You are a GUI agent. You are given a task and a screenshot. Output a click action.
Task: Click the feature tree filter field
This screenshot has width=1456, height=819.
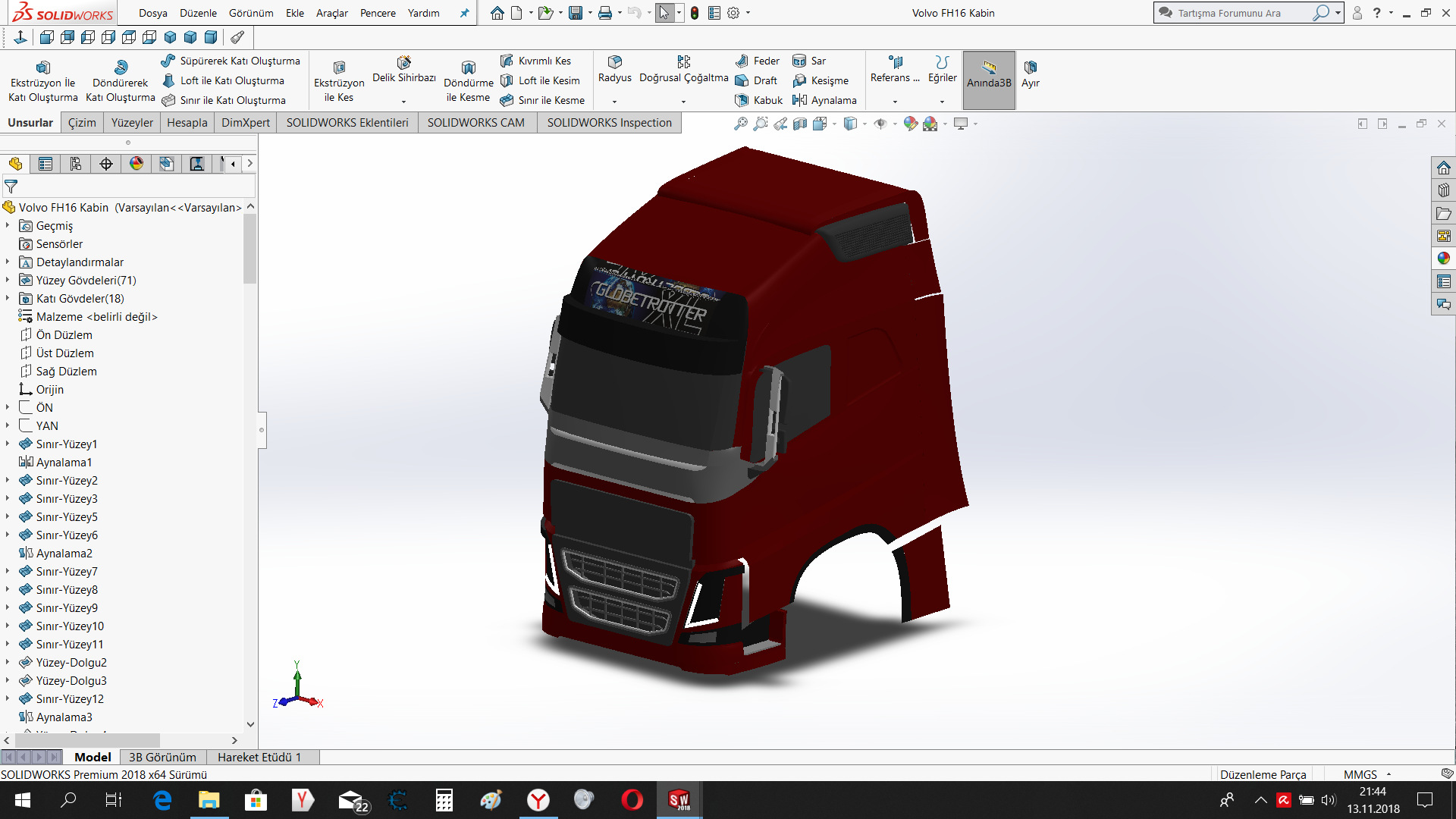tap(129, 186)
